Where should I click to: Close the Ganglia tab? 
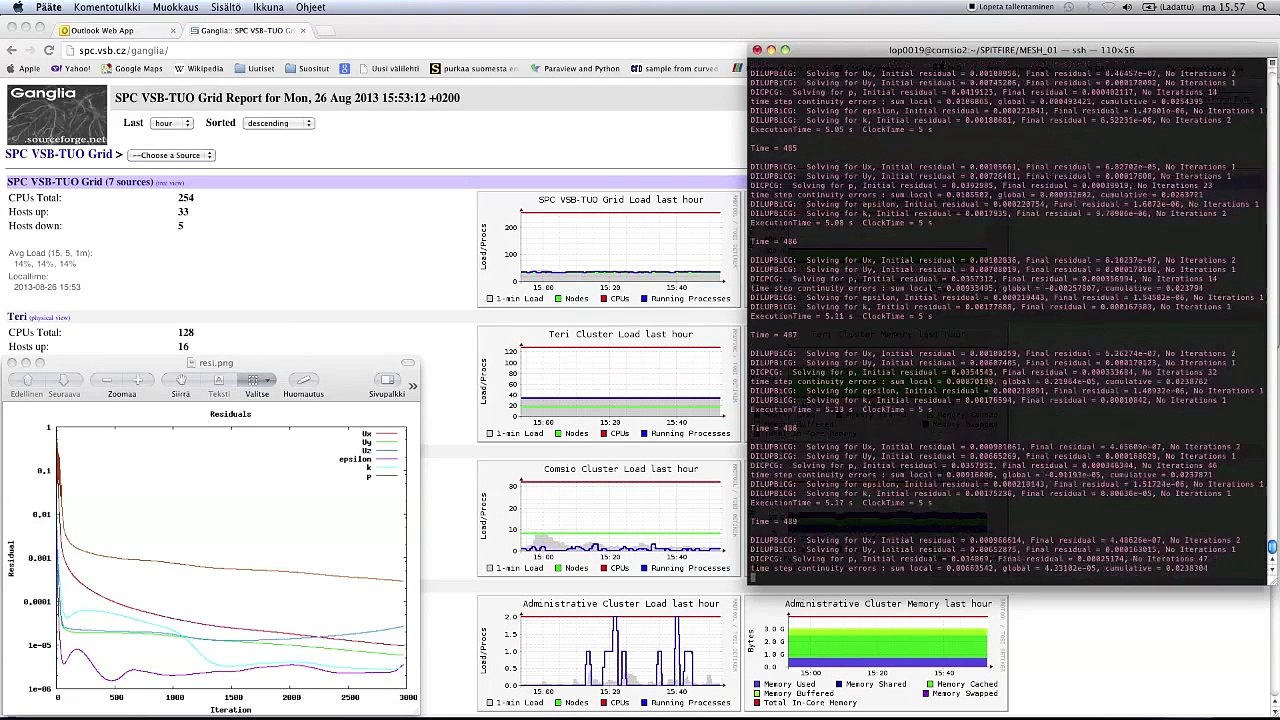[304, 31]
